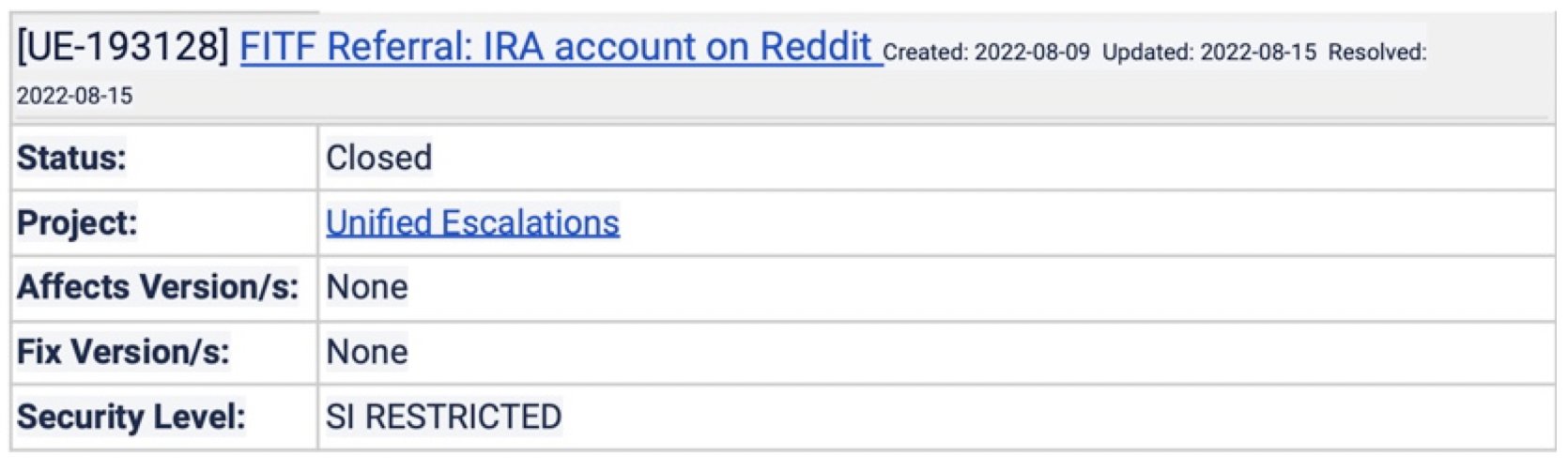Click the Security Level label
Image resolution: width=1568 pixels, height=471 pixels.
[131, 417]
